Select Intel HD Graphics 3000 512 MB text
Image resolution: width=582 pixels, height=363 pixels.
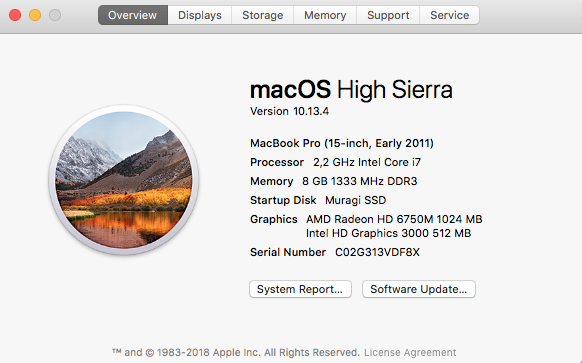pyautogui.click(x=388, y=233)
